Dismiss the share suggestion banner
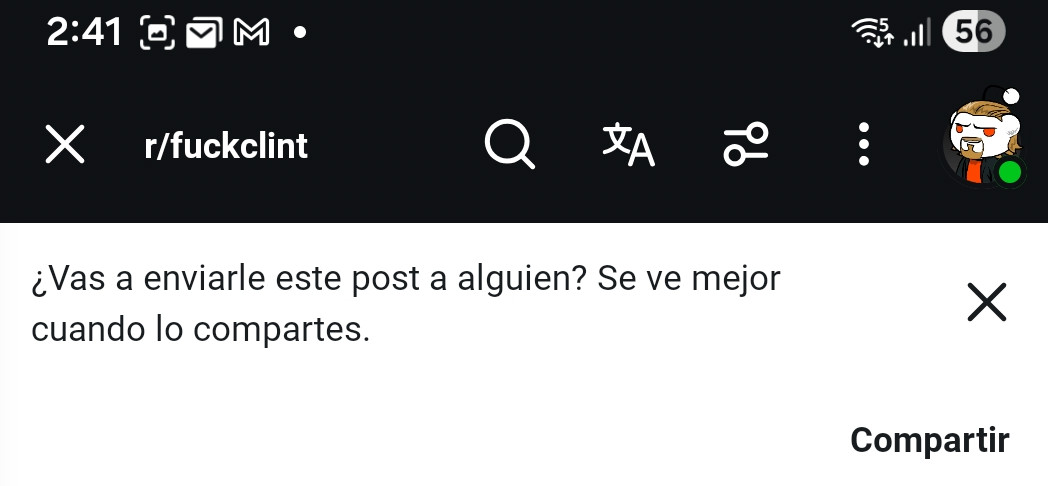 (x=987, y=302)
